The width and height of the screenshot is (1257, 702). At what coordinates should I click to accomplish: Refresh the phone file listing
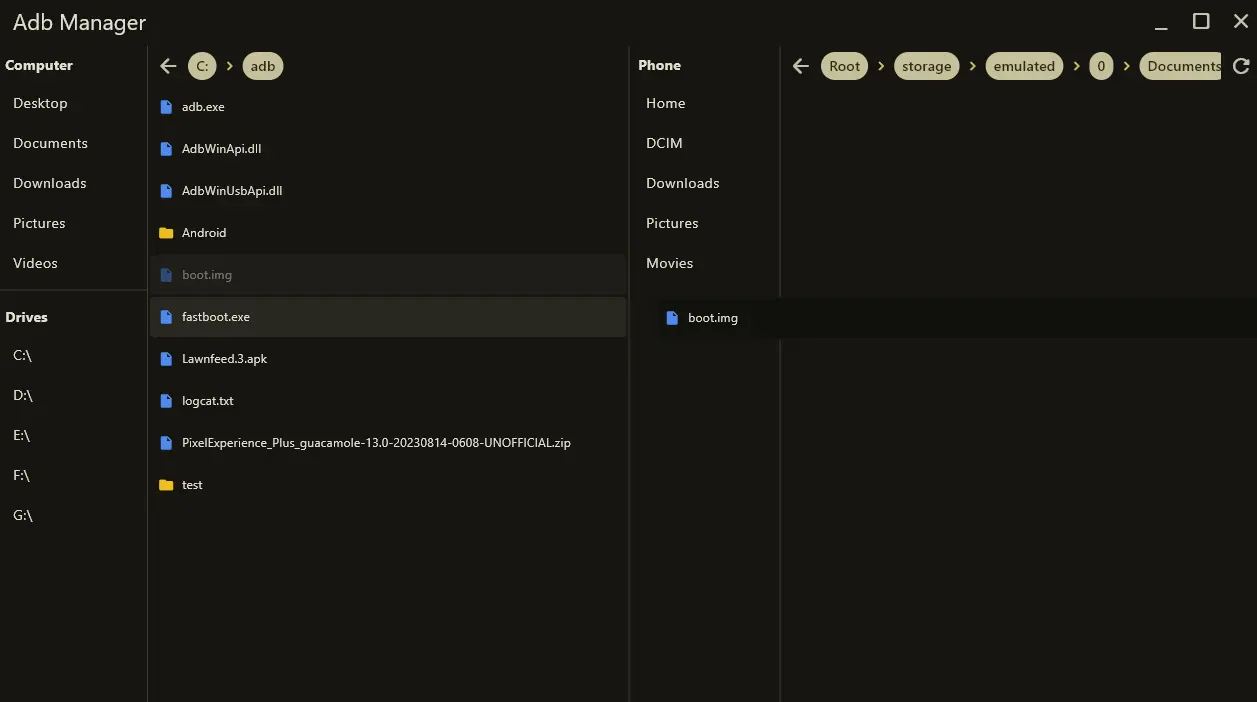pyautogui.click(x=1241, y=66)
